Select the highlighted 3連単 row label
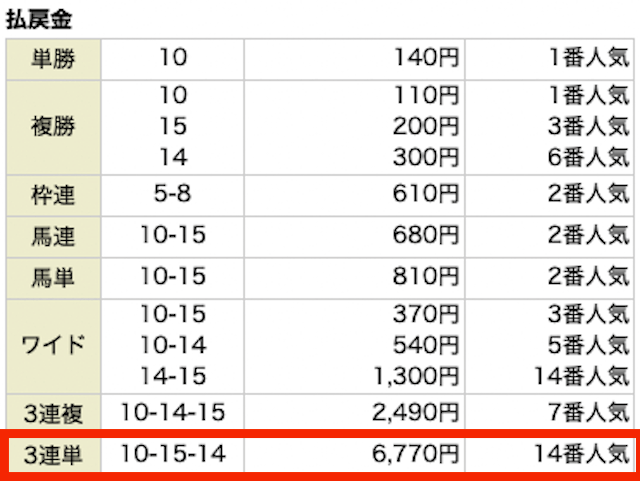 pos(53,455)
